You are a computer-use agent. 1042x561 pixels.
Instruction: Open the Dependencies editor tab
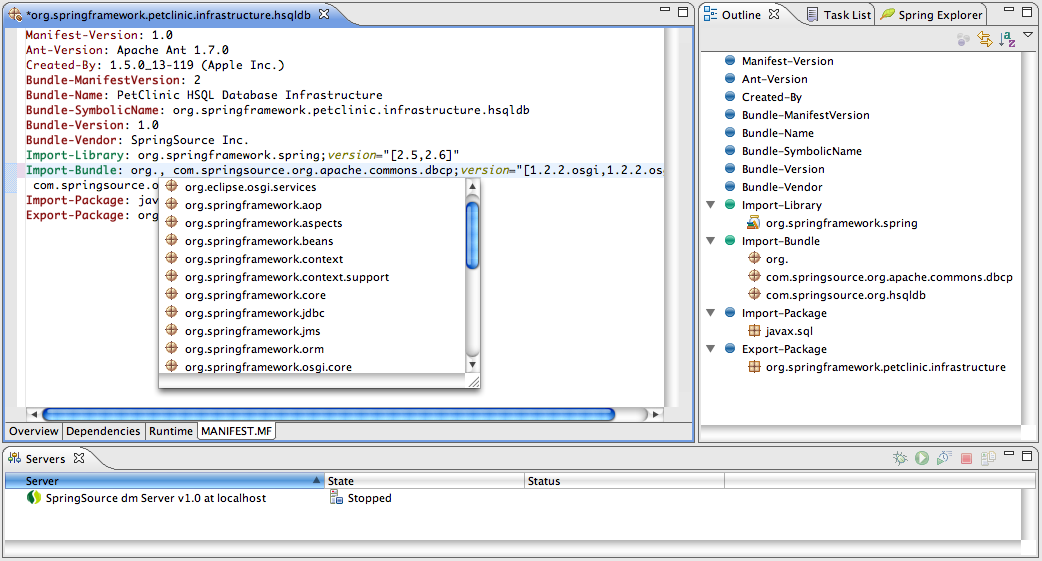pos(103,431)
